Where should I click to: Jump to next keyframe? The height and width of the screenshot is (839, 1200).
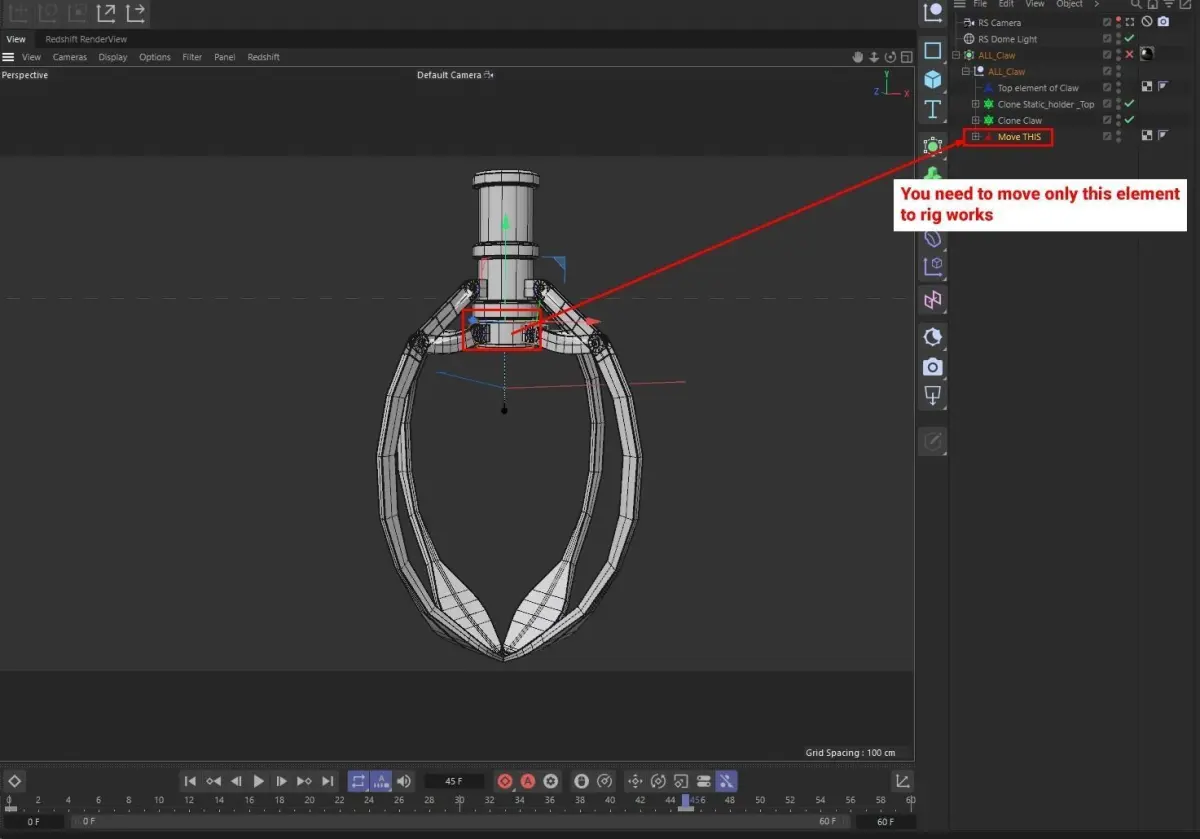[304, 781]
